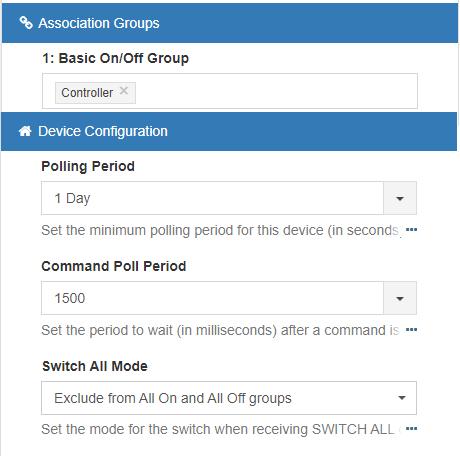This screenshot has height=456, width=460.
Task: Click the Polling Period label
Action: pyautogui.click(x=88, y=166)
